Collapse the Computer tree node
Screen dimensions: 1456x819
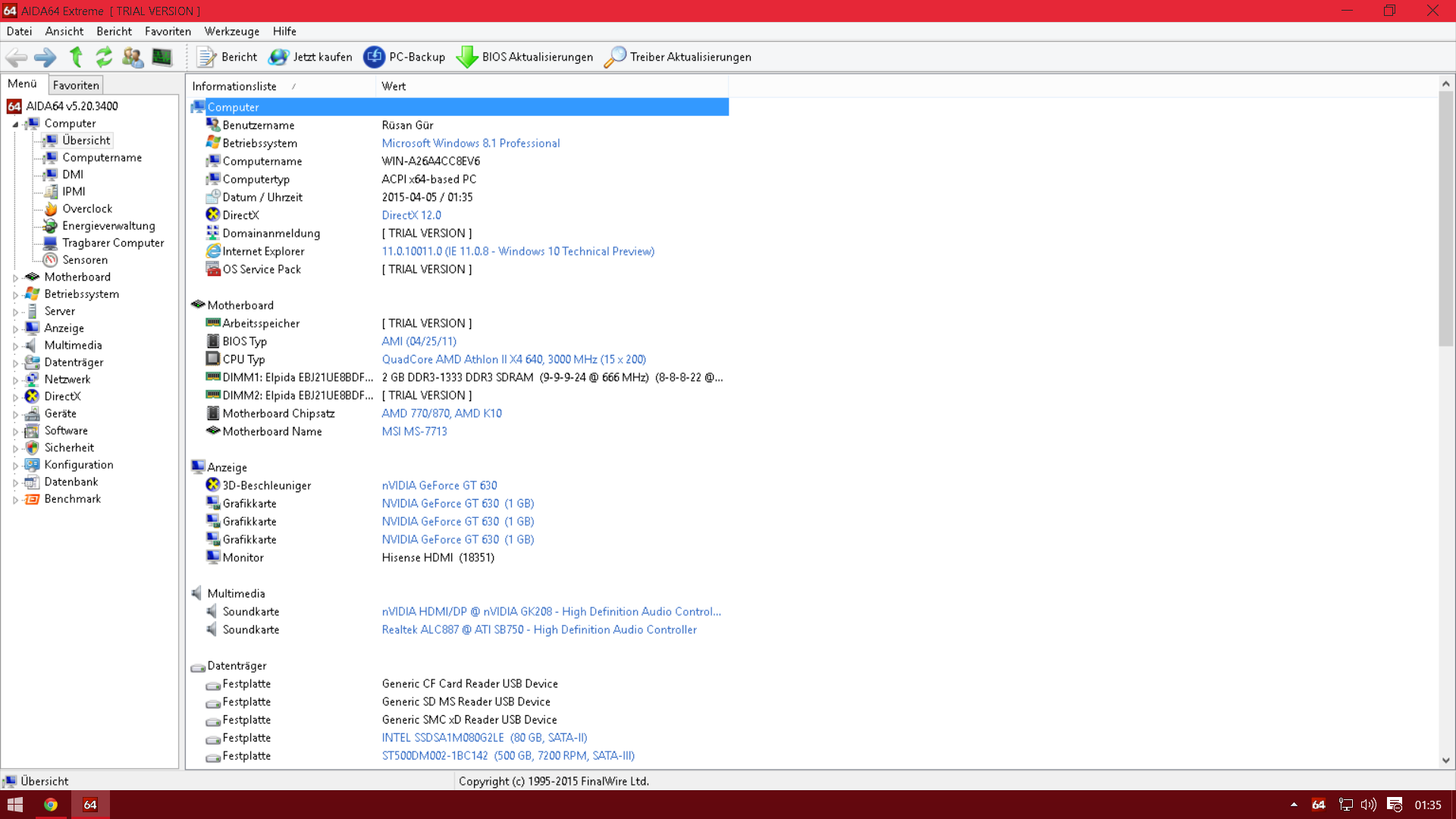(15, 124)
